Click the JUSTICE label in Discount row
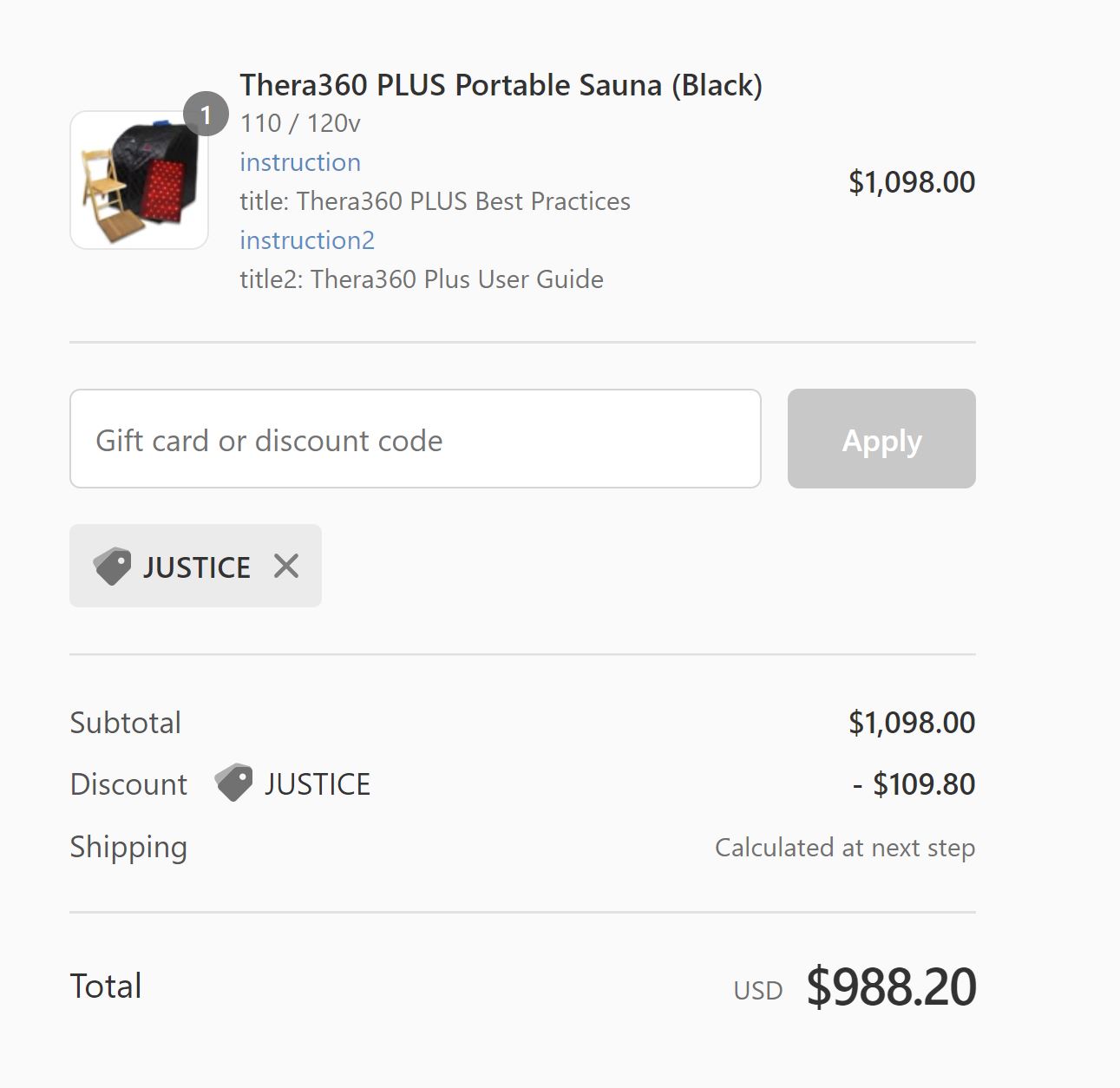The image size is (1120, 1088). click(x=318, y=784)
